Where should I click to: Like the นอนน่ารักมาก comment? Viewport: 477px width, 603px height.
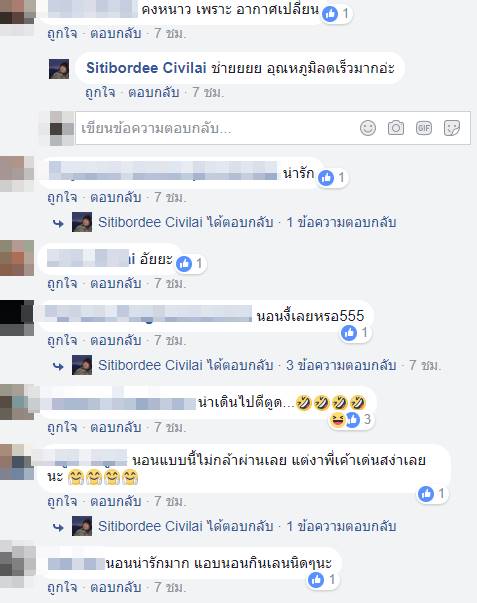point(62,587)
